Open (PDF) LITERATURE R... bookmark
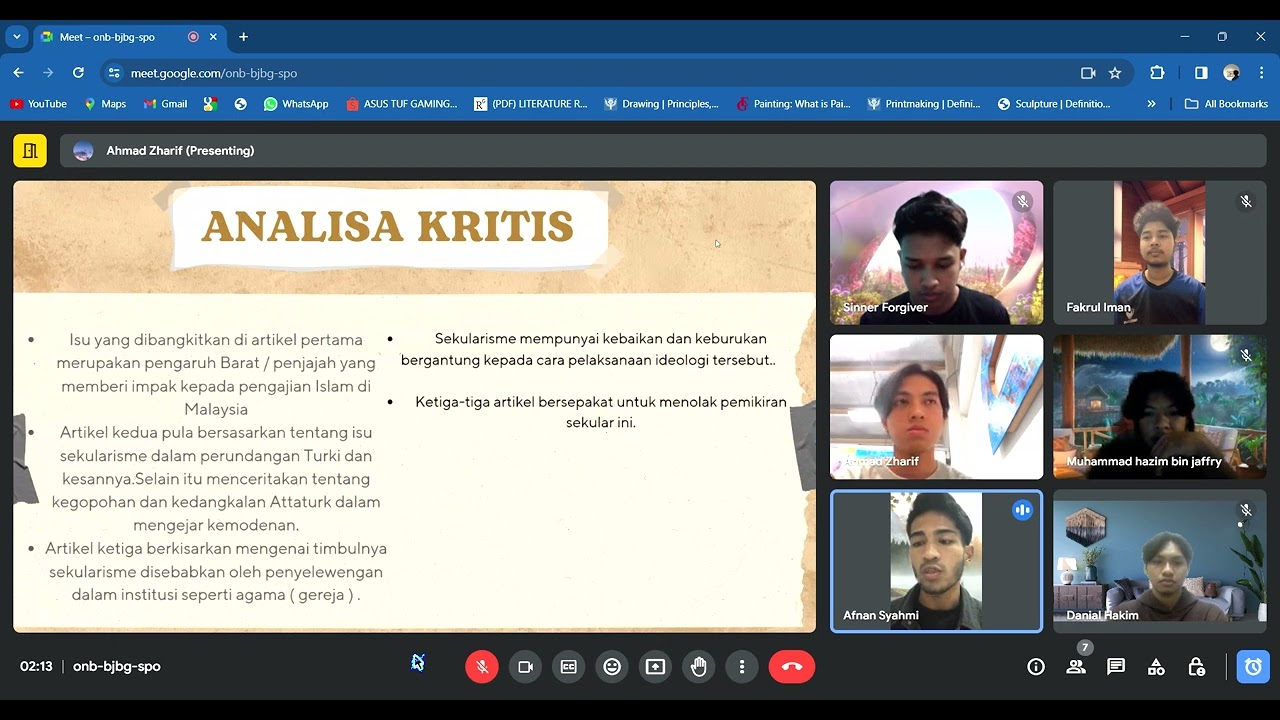The height and width of the screenshot is (720, 1280). coord(531,104)
